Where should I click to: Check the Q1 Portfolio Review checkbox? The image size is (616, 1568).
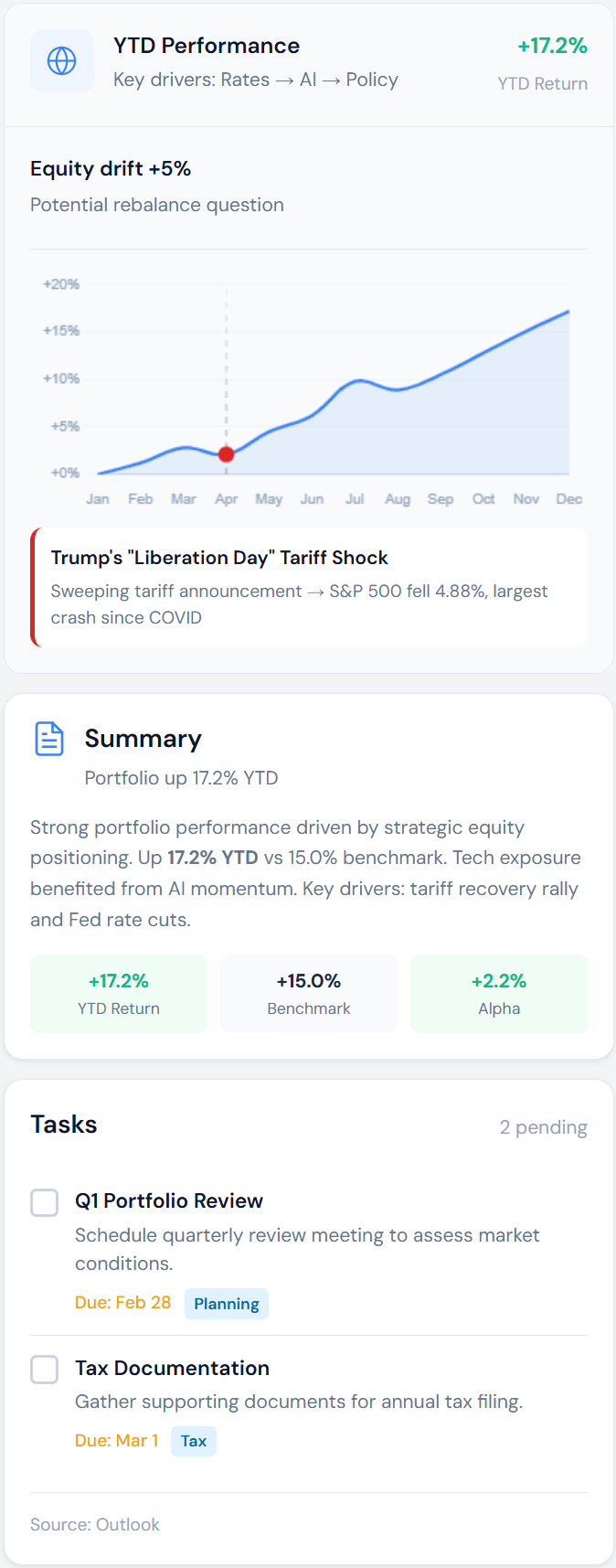tap(44, 1202)
